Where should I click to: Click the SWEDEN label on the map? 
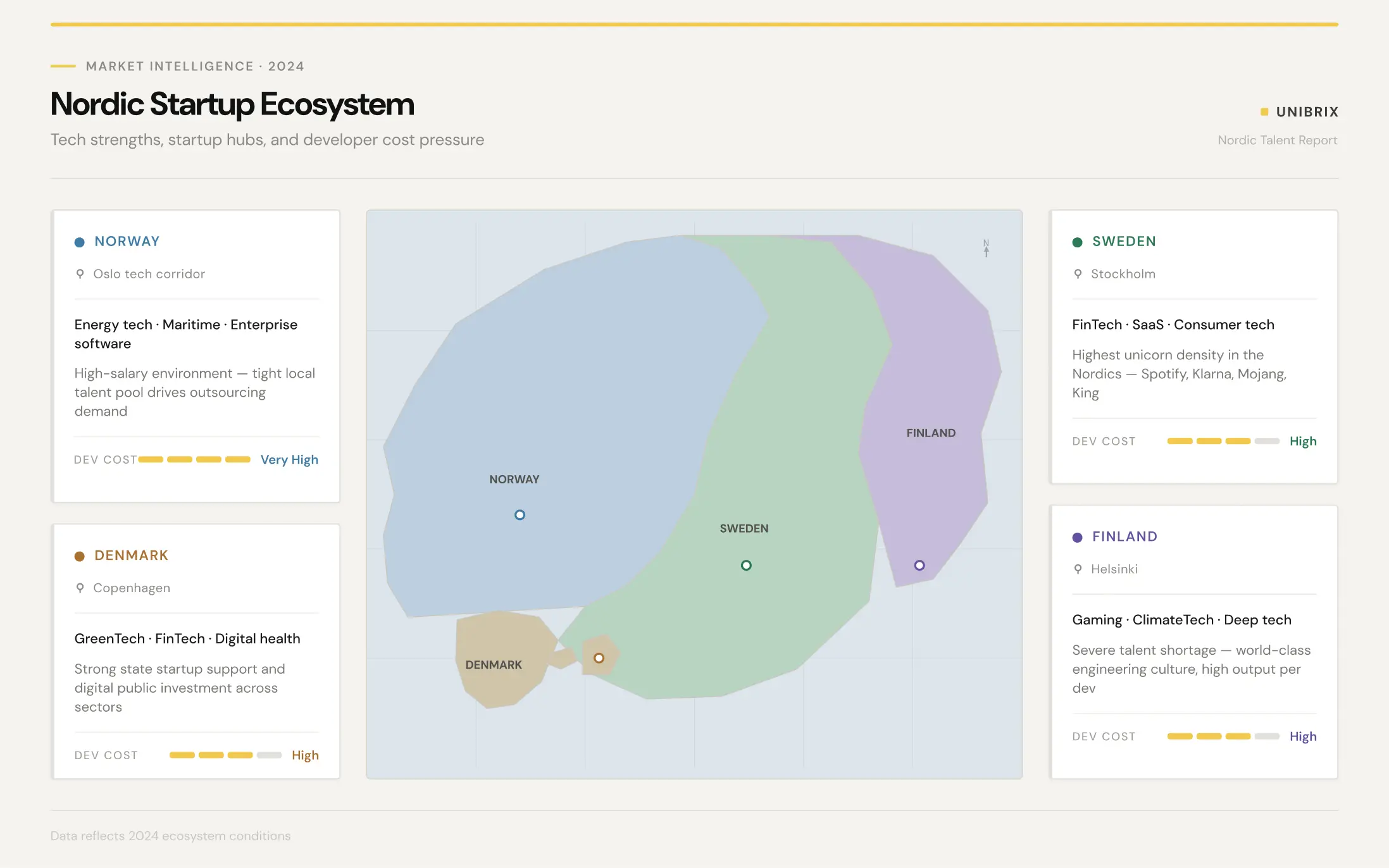744,529
